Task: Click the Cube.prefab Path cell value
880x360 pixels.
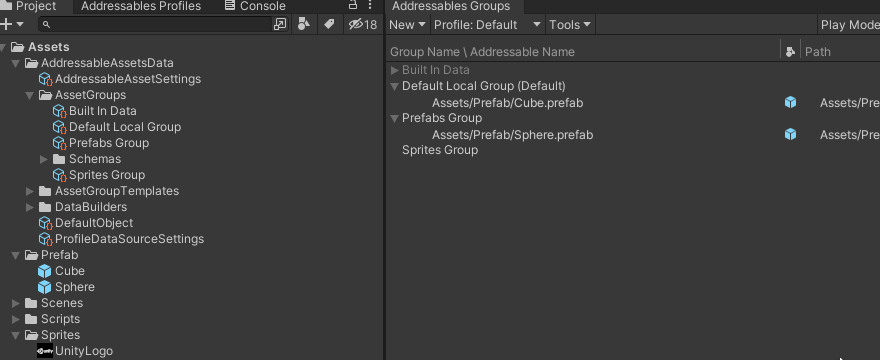Action: tap(850, 103)
